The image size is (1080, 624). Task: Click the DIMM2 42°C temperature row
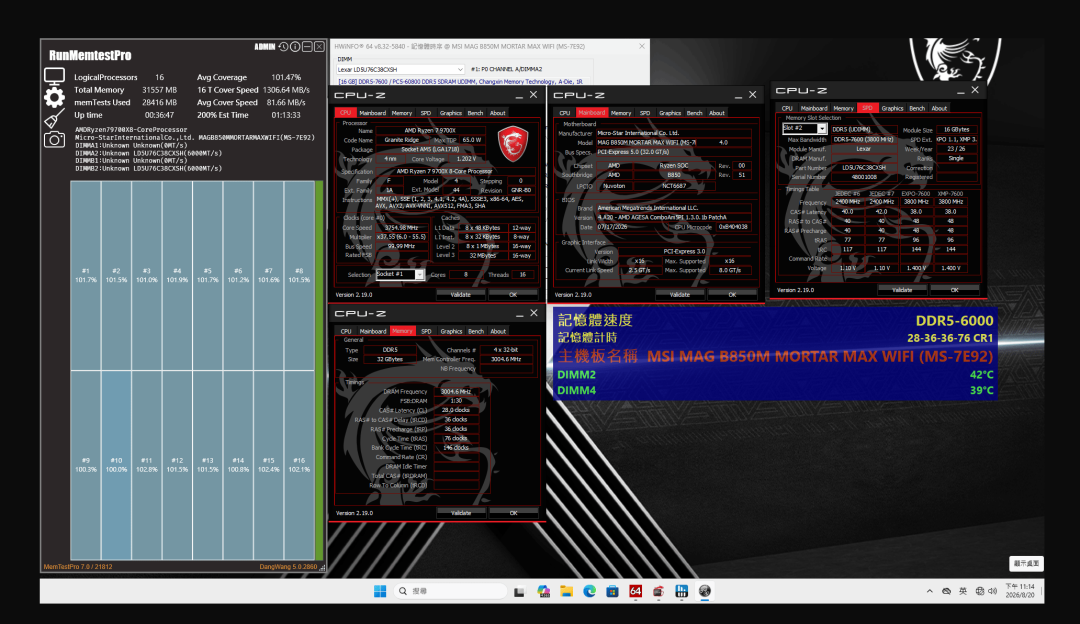(775, 375)
